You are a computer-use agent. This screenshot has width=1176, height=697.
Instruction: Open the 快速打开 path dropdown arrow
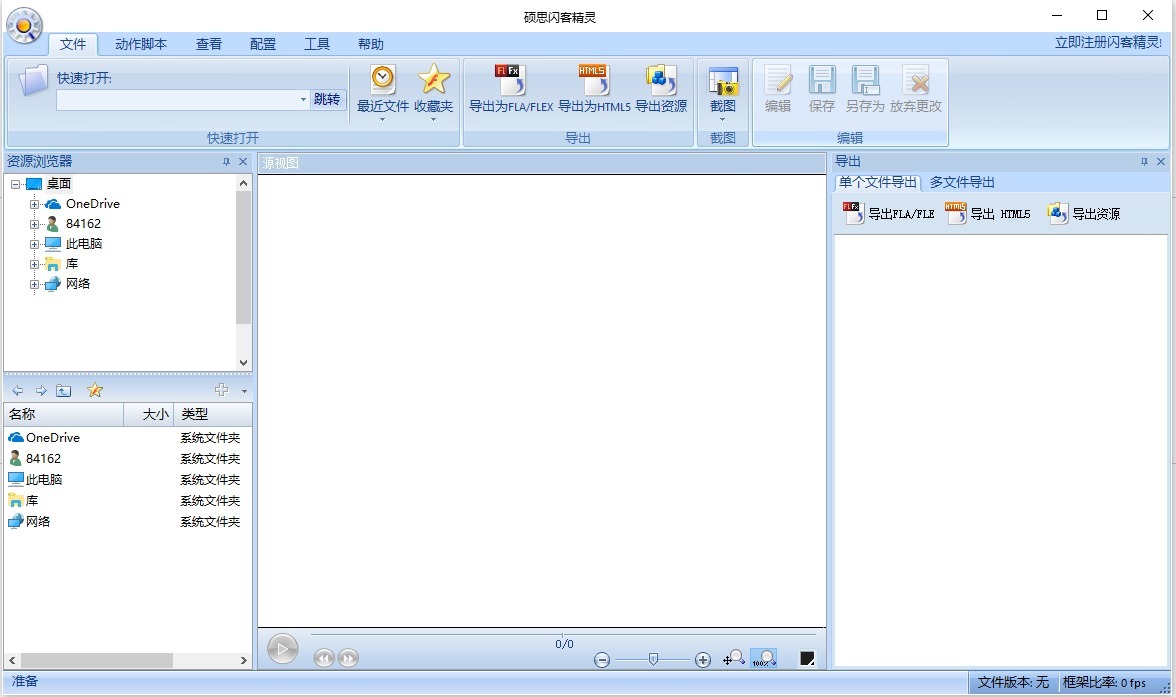coord(303,100)
